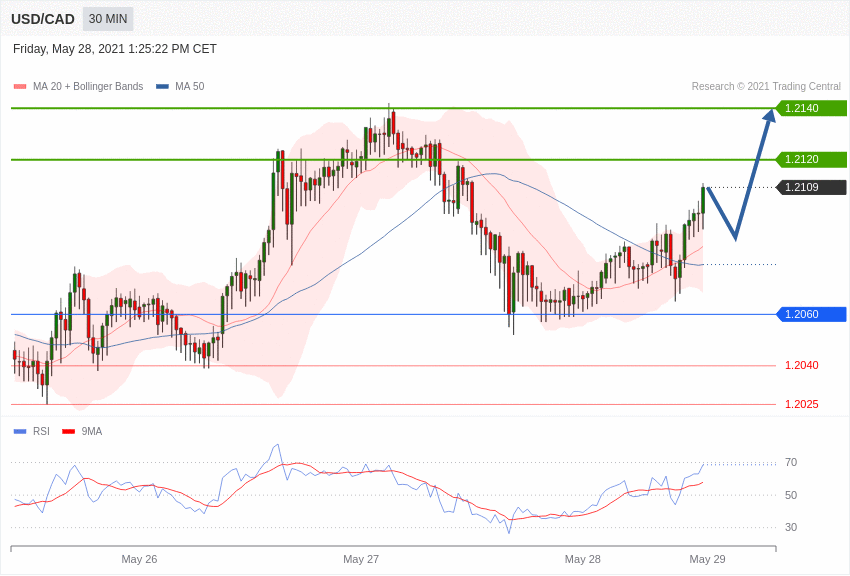Click the 30 MIN timeframe badge
The width and height of the screenshot is (850, 576).
coord(108,19)
